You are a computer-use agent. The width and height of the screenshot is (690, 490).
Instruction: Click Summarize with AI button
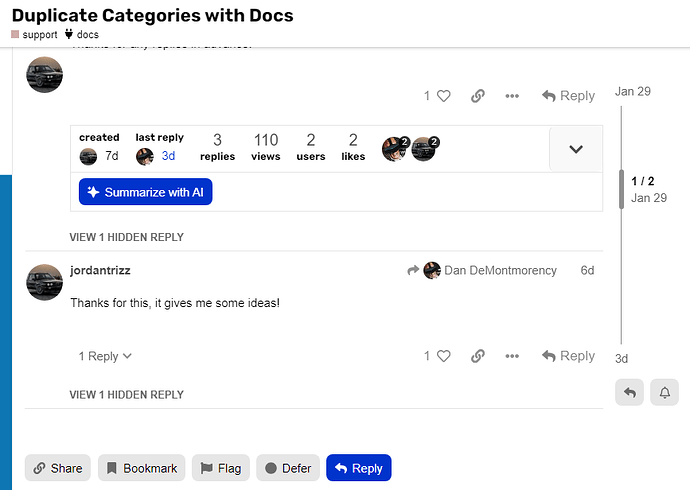[146, 192]
